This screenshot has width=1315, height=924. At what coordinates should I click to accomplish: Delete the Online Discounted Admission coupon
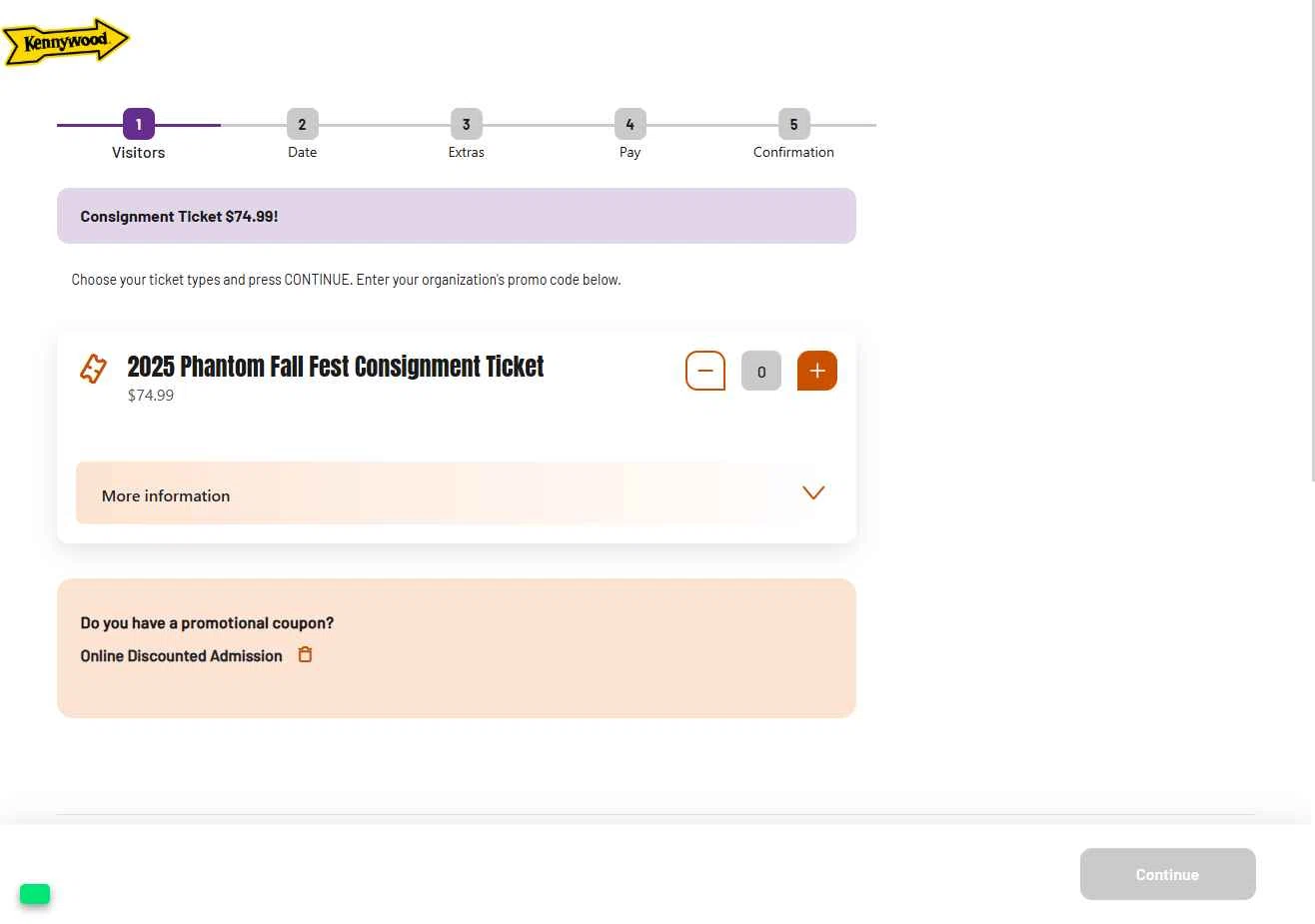point(306,655)
